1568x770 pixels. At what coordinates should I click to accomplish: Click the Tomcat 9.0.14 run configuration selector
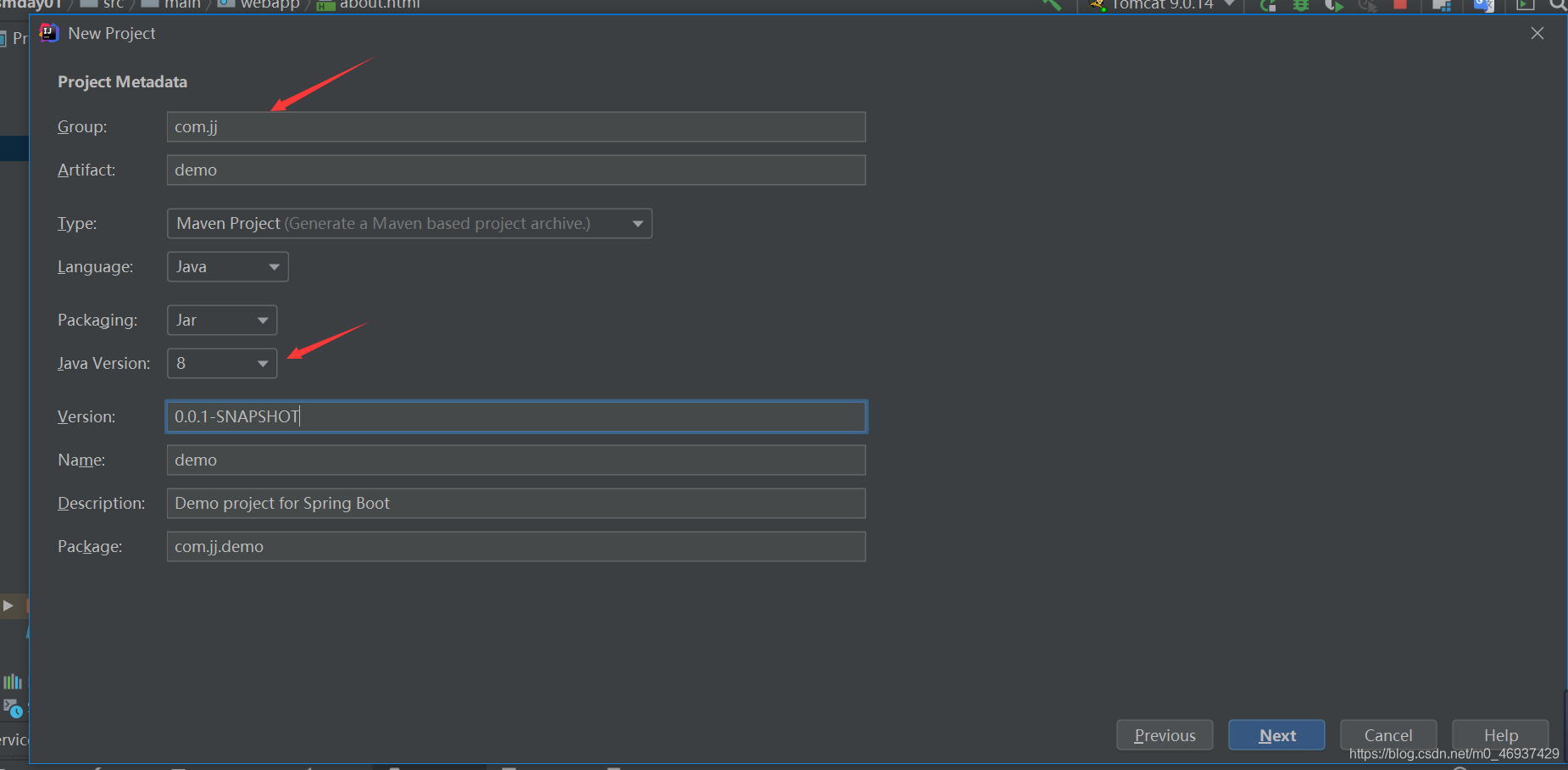click(x=1162, y=4)
